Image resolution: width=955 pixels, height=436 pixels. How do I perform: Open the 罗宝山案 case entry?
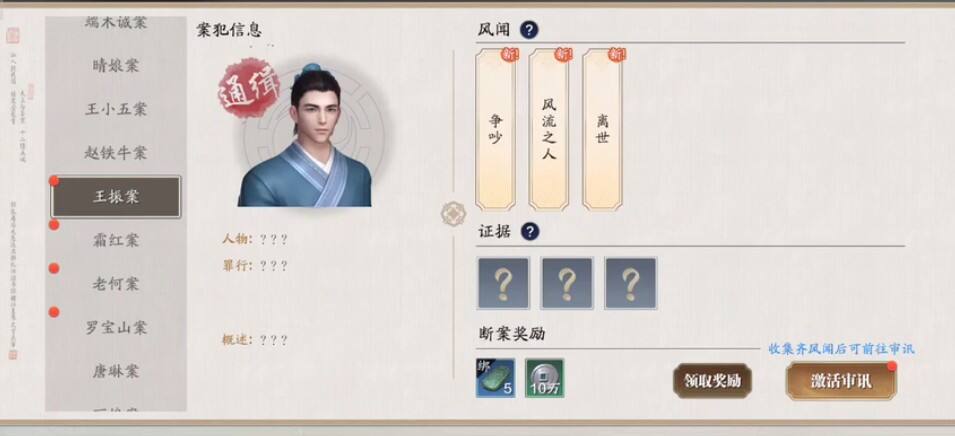coord(116,328)
